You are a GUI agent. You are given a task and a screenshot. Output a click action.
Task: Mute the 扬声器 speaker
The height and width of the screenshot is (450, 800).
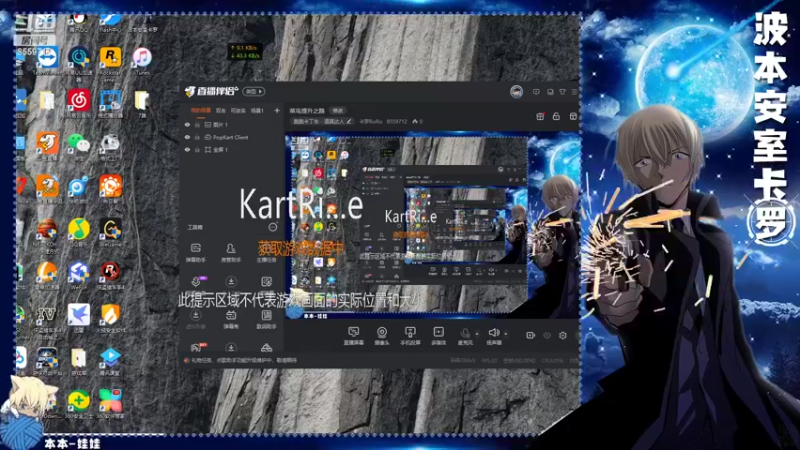tap(493, 336)
